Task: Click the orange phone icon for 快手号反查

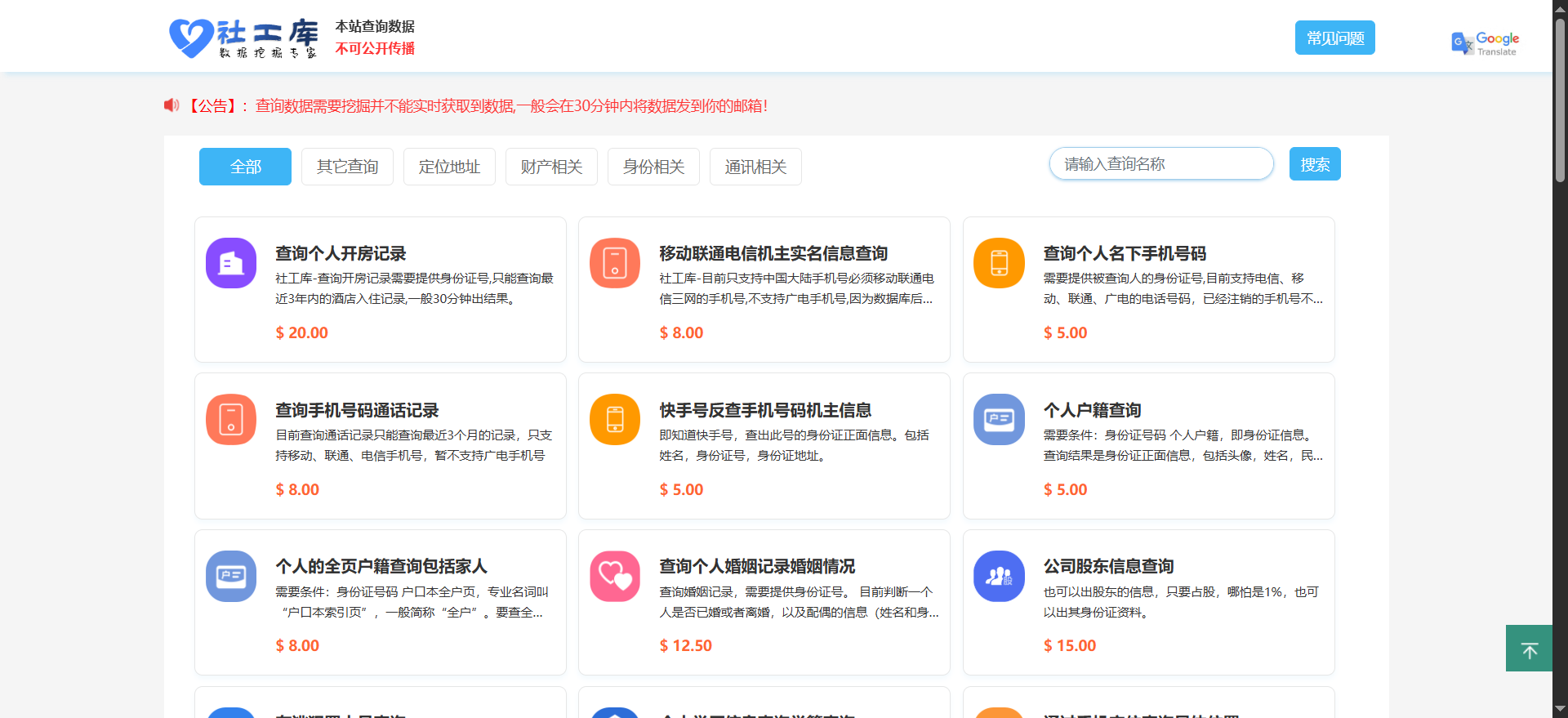Action: tap(615, 420)
